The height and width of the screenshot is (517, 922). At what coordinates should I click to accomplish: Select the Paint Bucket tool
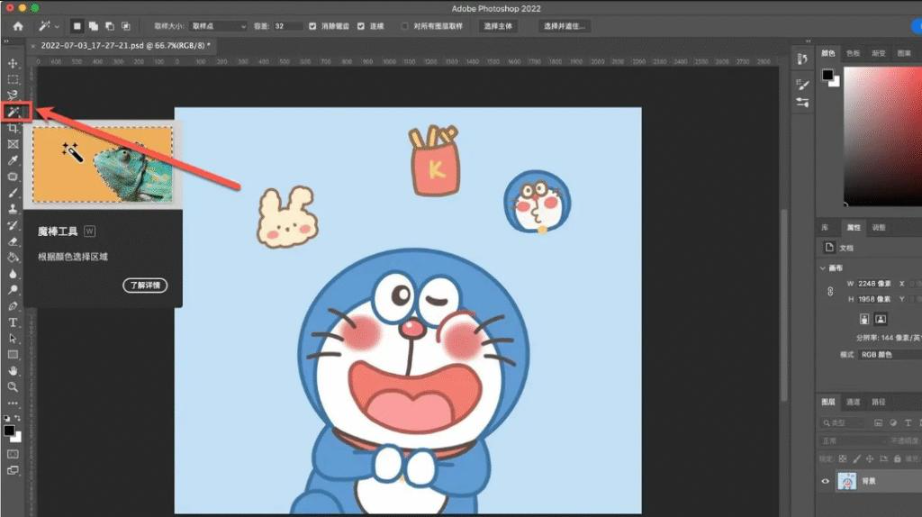pyautogui.click(x=12, y=258)
